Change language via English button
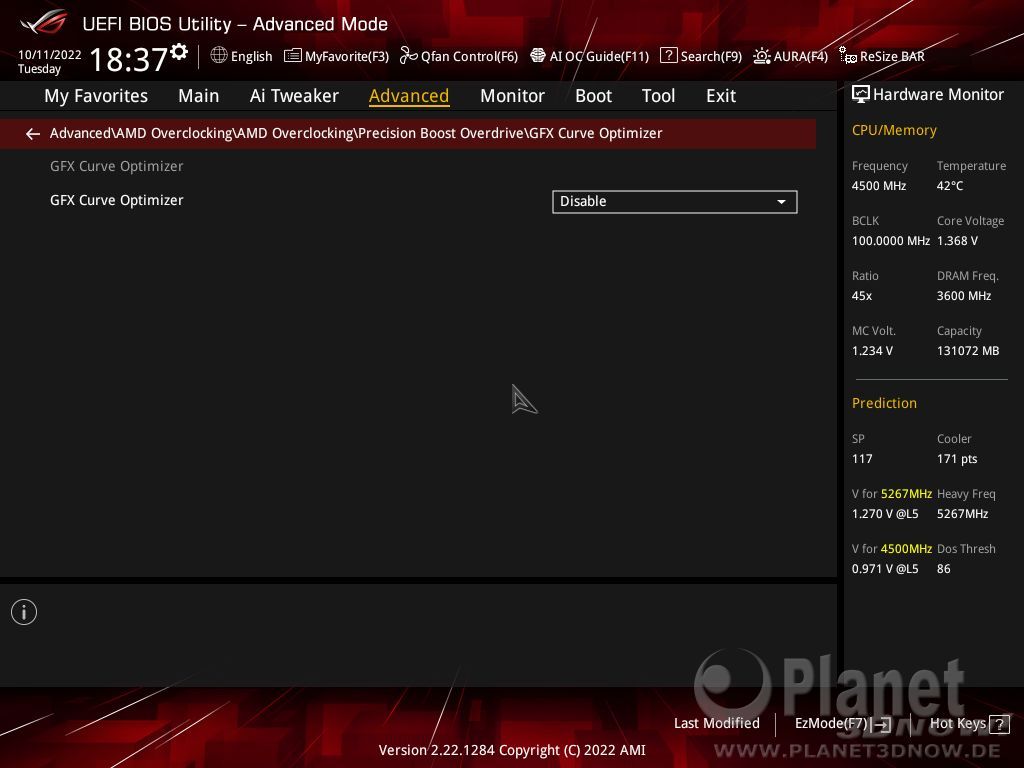Screen dimensions: 1024x768 click(x=242, y=56)
